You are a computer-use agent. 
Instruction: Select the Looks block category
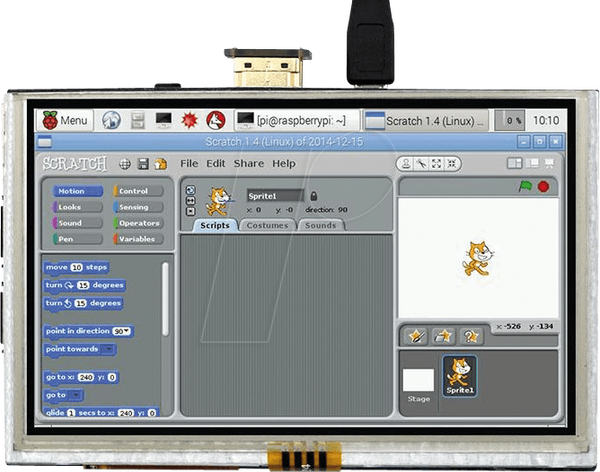(x=78, y=207)
